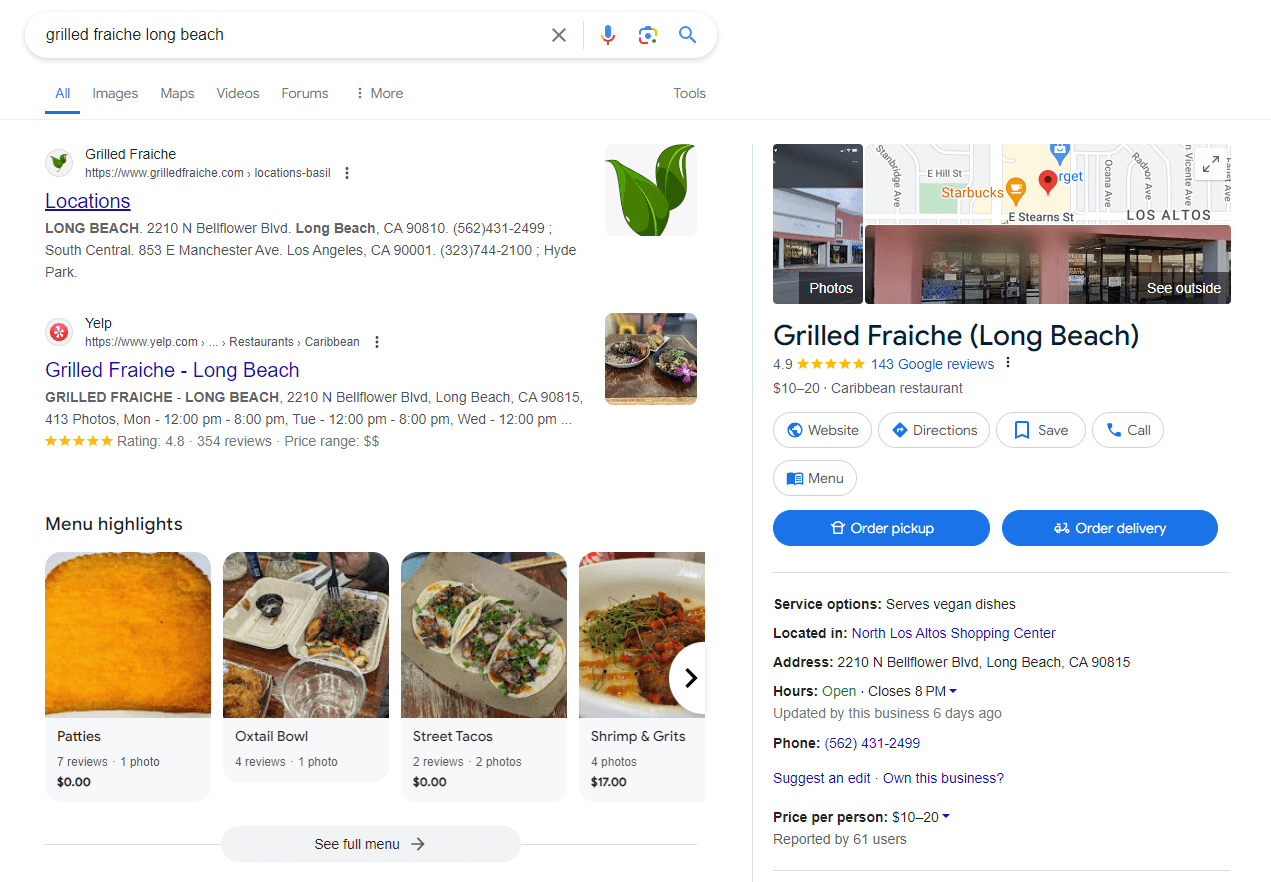
Task: Open the Oxtail Bowl menu photo
Action: point(305,635)
